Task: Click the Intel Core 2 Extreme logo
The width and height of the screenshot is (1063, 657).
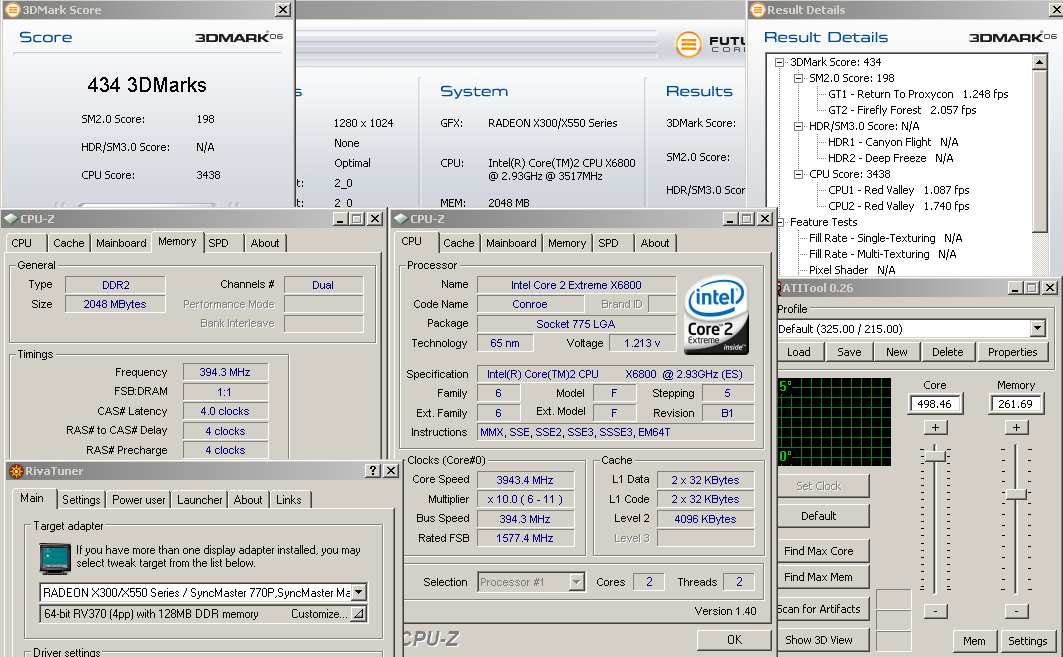Action: point(716,315)
